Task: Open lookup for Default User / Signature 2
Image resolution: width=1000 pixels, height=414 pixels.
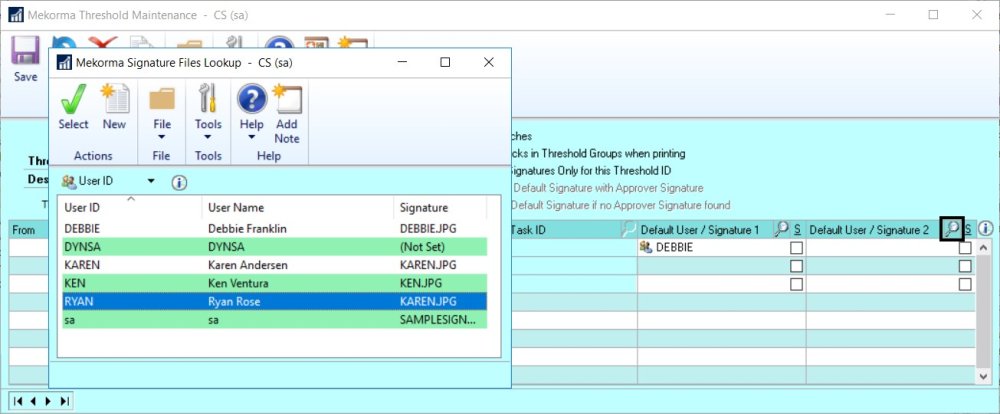Action: click(x=951, y=229)
